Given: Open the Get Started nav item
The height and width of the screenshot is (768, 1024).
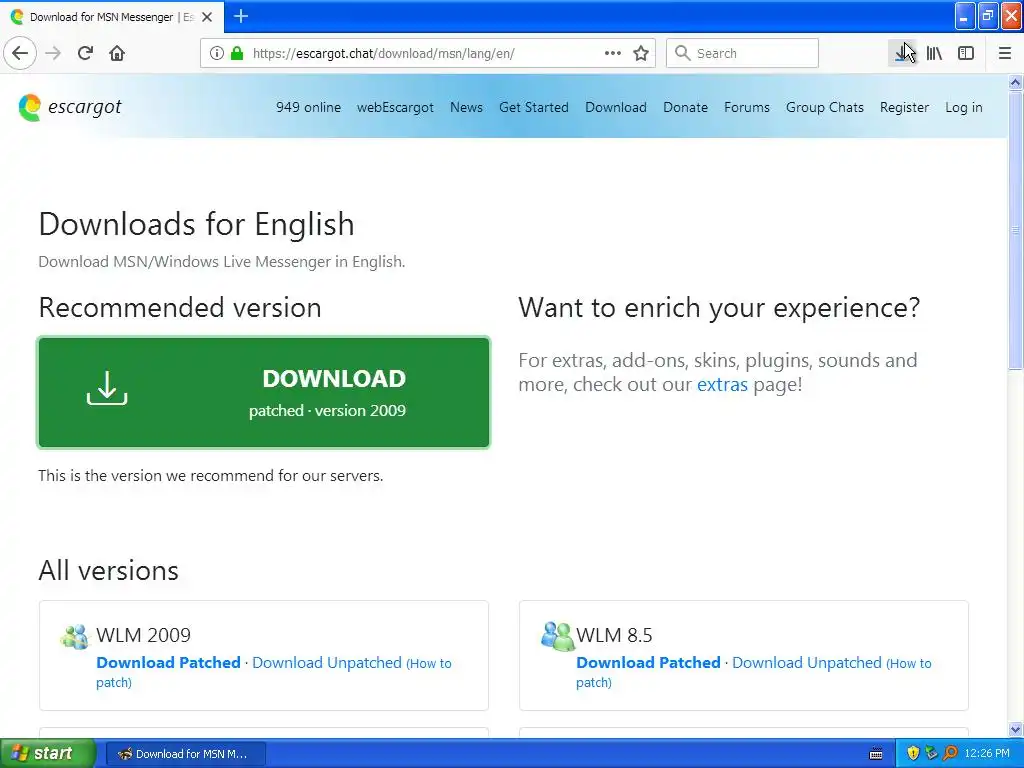Looking at the screenshot, I should click(534, 107).
